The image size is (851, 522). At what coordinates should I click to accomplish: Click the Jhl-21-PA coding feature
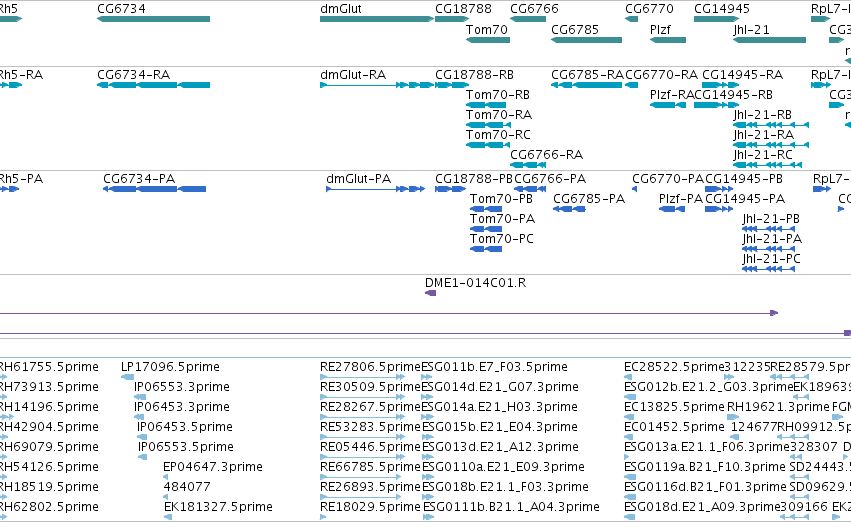(x=769, y=249)
